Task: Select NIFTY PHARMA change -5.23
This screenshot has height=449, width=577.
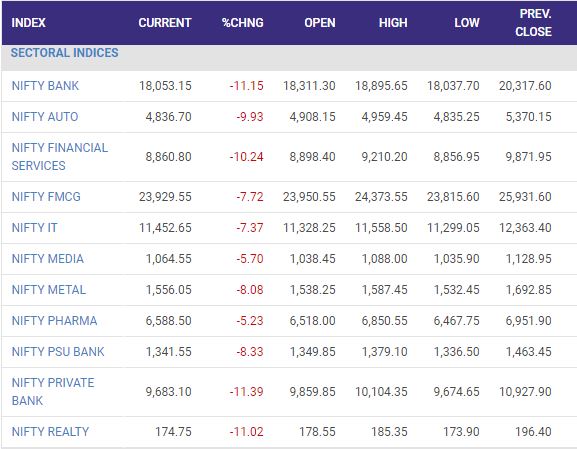Action: click(250, 321)
